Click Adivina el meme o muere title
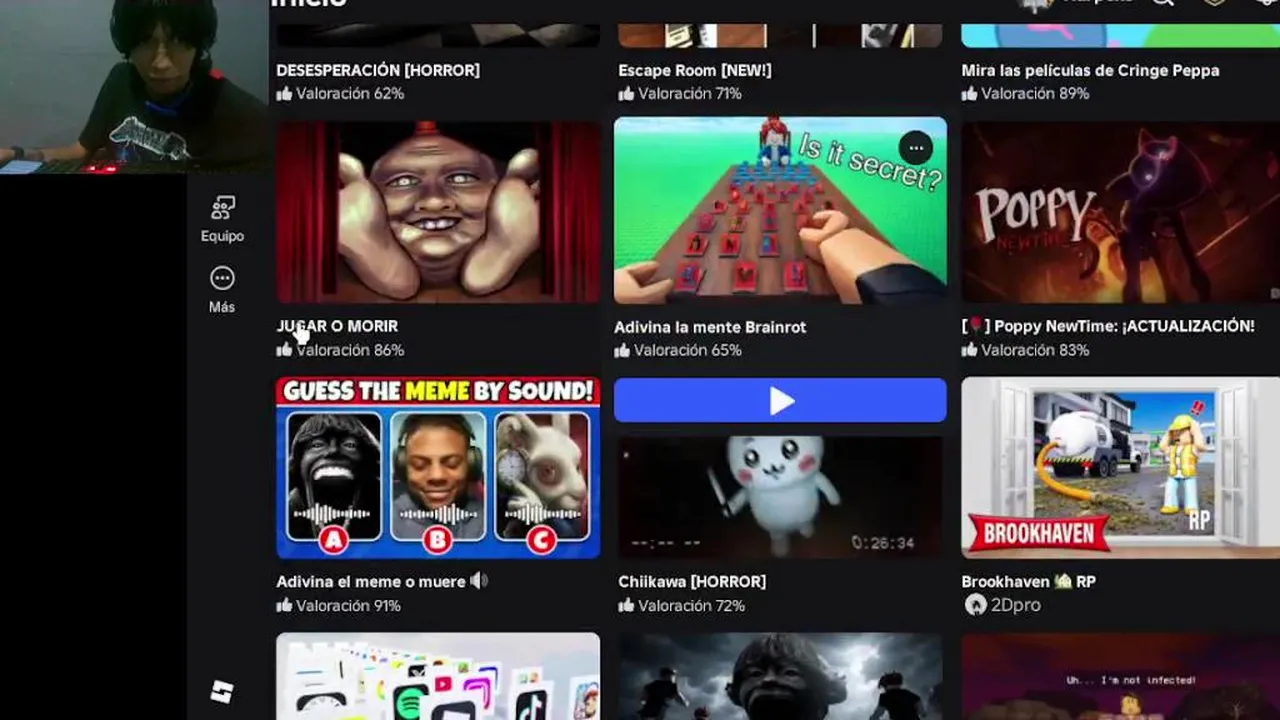The width and height of the screenshot is (1280, 720). [x=371, y=581]
